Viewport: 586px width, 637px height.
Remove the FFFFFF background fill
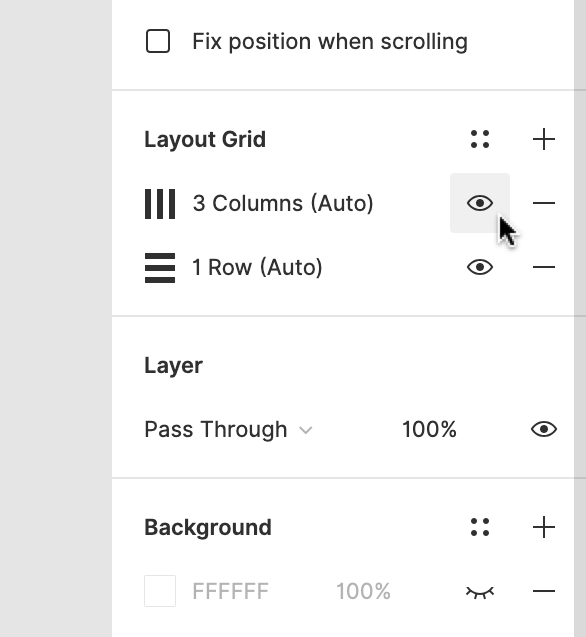[x=544, y=591]
